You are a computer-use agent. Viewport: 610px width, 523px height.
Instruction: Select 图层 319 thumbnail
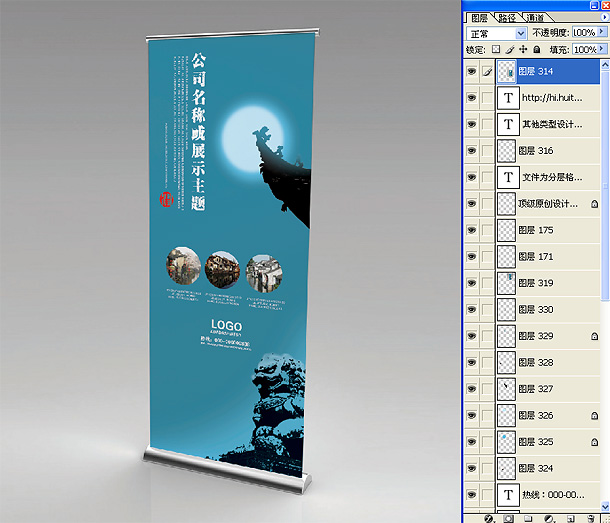507,283
